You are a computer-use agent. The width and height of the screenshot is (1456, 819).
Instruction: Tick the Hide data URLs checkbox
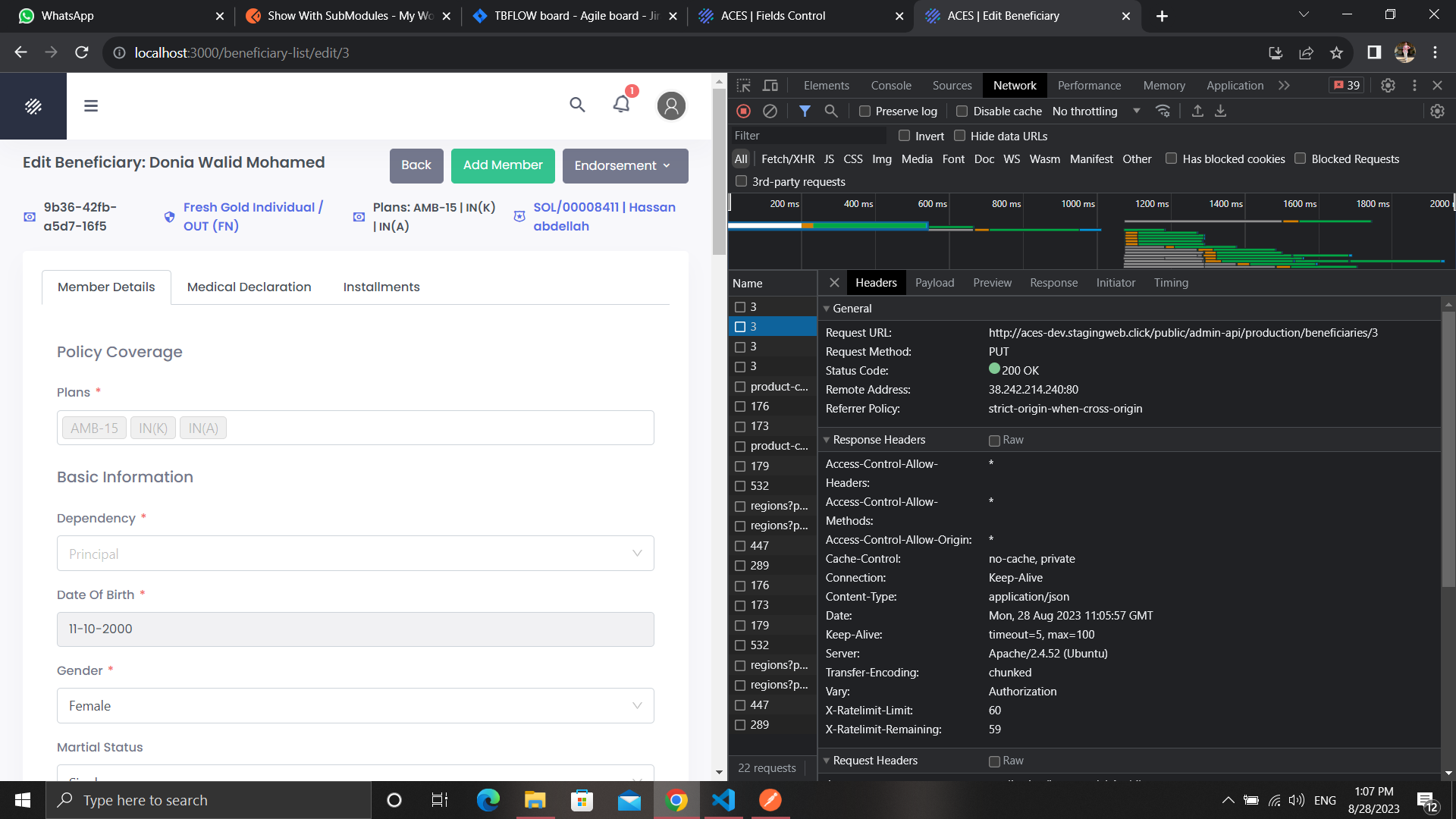pyautogui.click(x=960, y=136)
